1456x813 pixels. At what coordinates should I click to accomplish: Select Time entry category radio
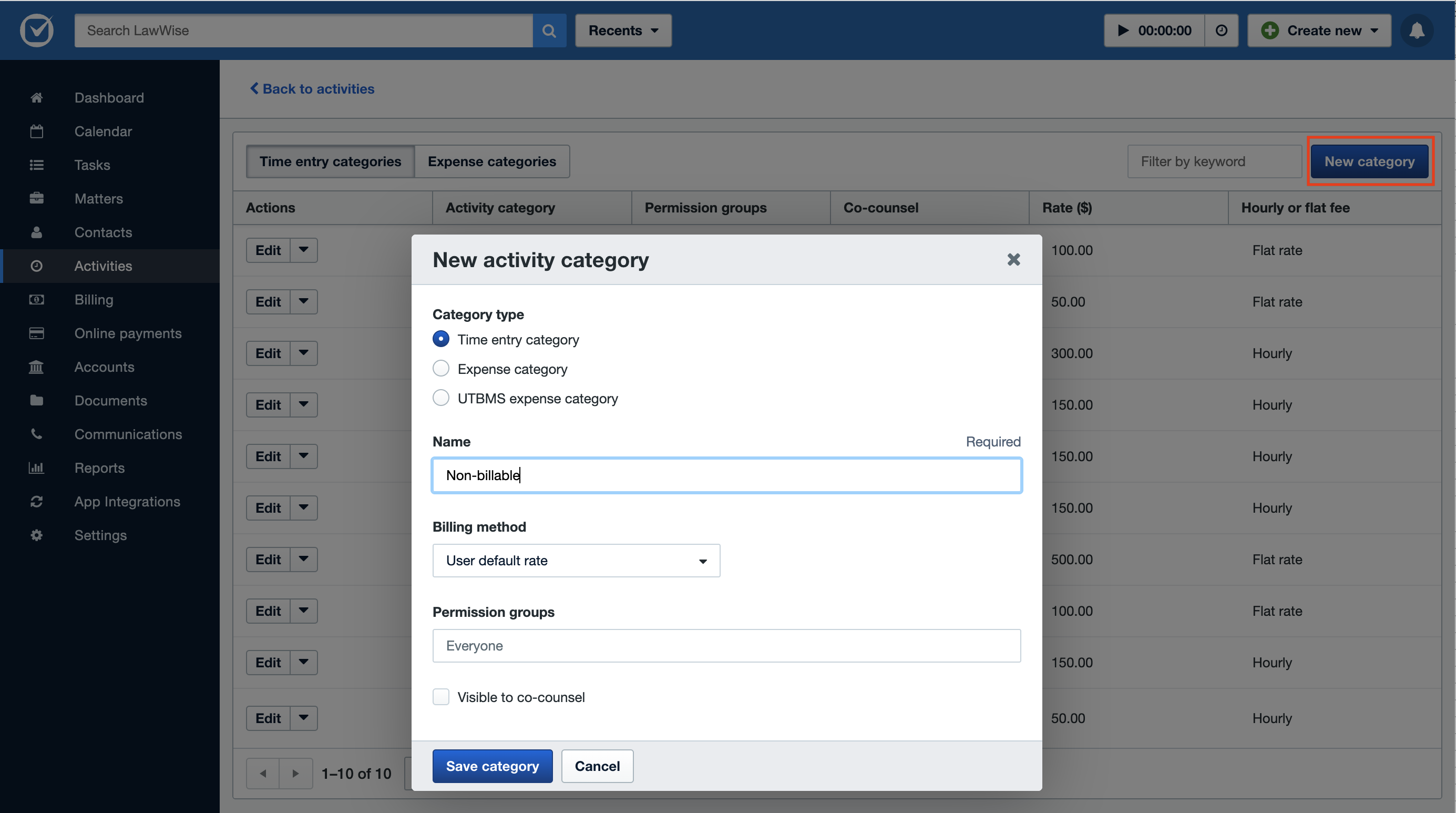pyautogui.click(x=441, y=339)
